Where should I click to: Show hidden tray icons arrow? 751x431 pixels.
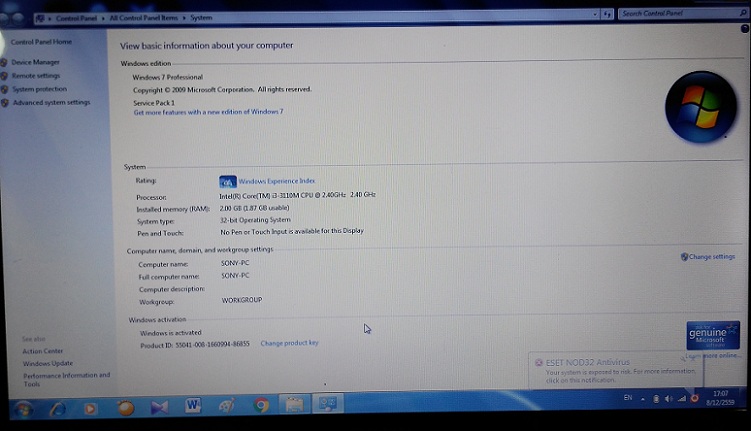pos(643,398)
